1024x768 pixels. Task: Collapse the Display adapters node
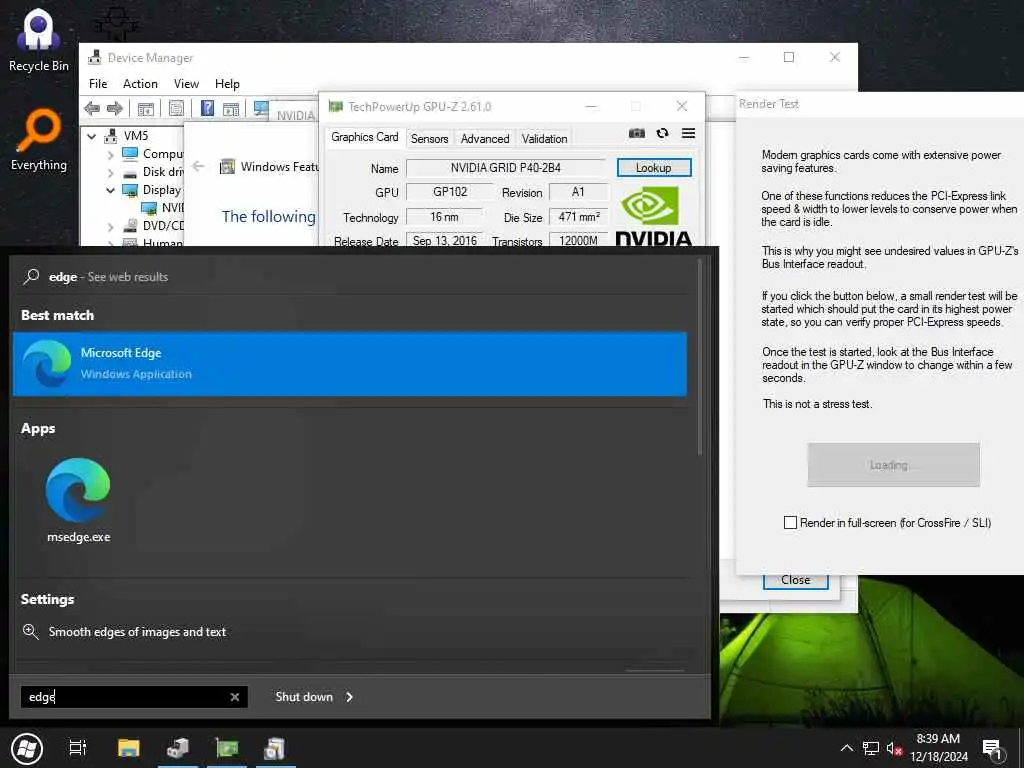point(110,191)
